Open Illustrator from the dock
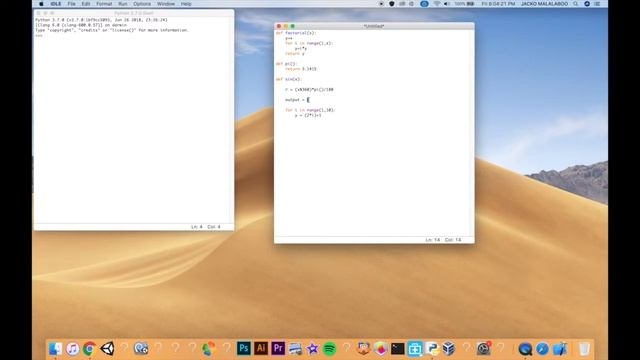Screen dimensions: 640x360 [261, 349]
